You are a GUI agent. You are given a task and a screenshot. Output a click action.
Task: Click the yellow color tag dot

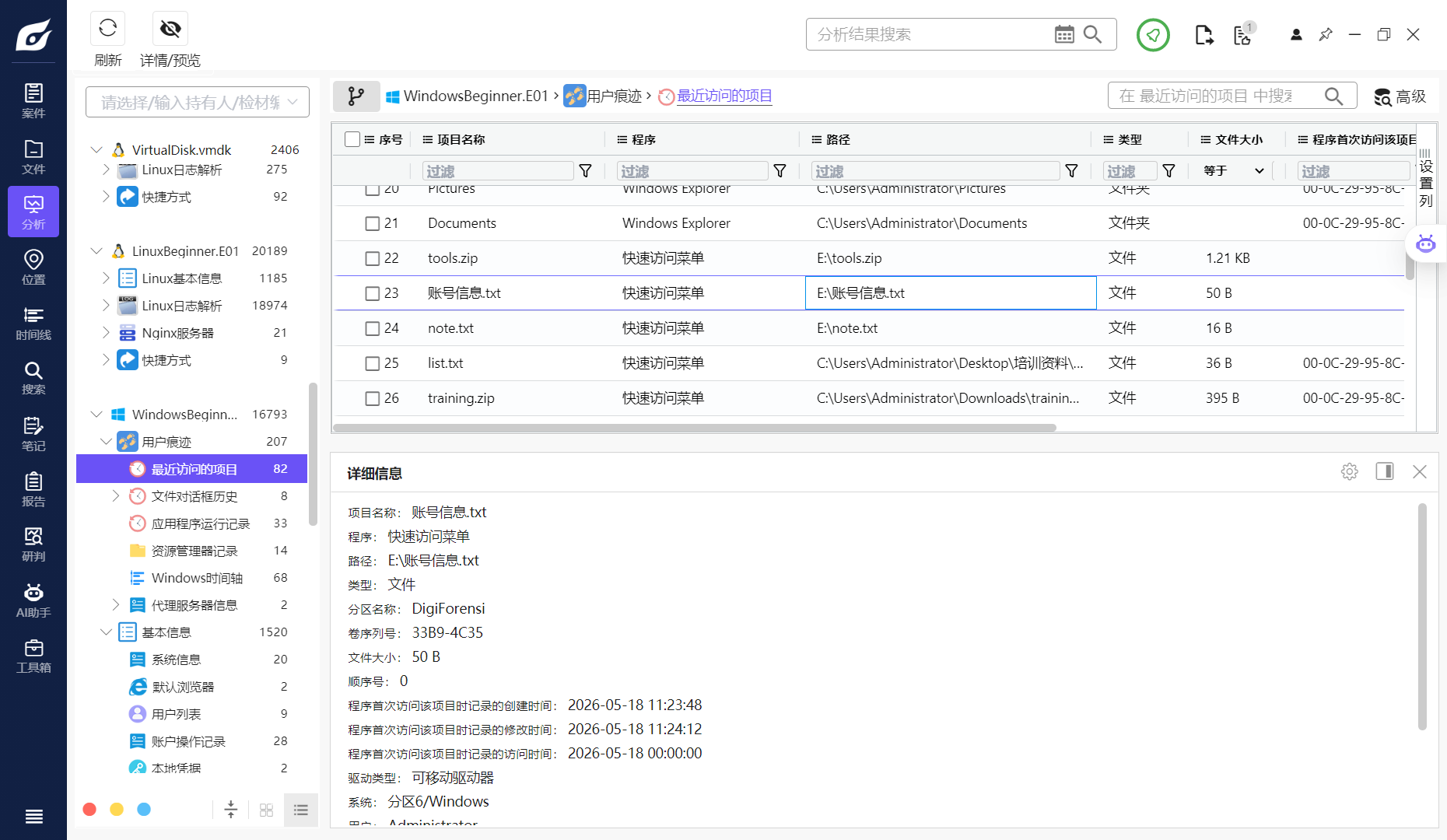tap(117, 810)
